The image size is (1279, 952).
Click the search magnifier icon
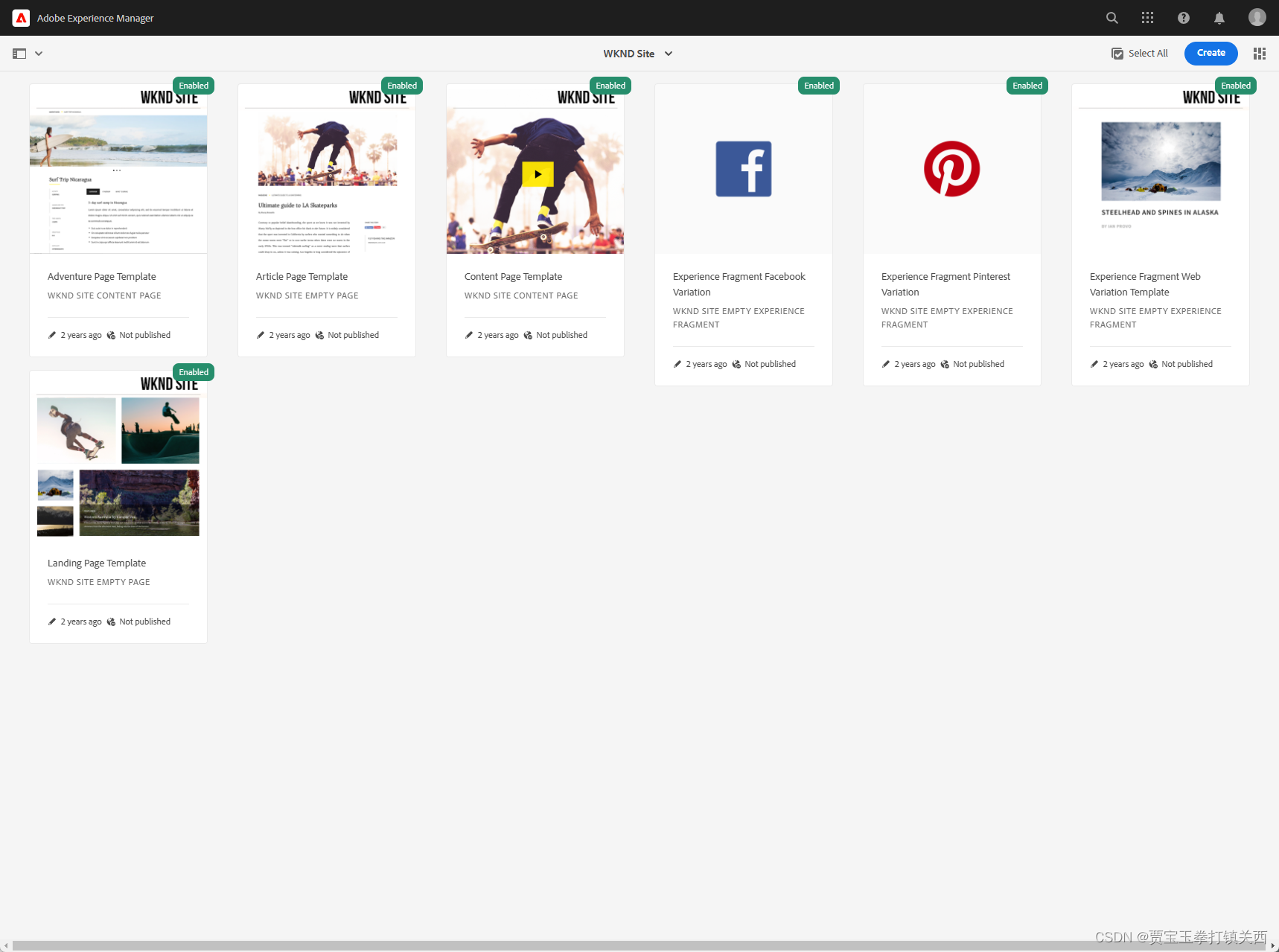point(1112,18)
